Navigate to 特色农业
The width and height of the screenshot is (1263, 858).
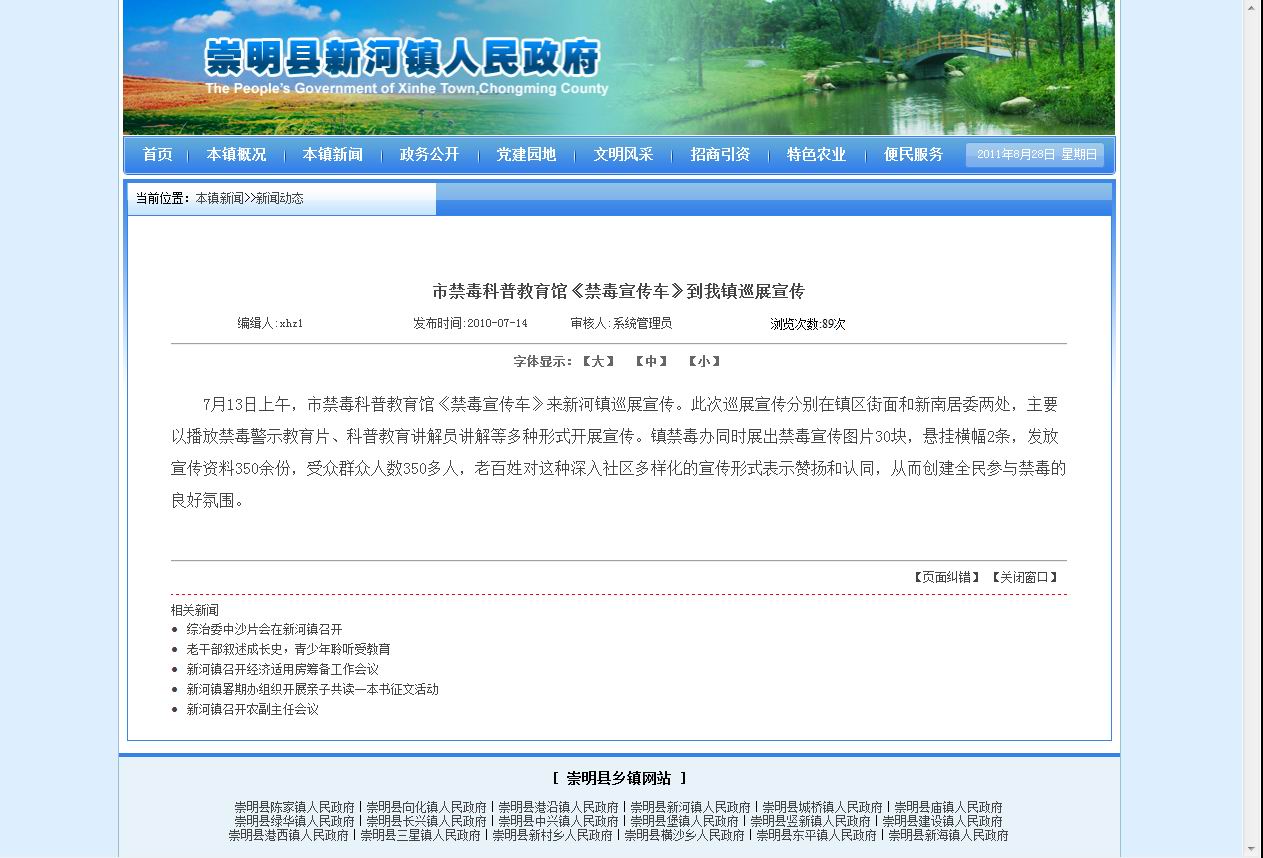pyautogui.click(x=816, y=155)
